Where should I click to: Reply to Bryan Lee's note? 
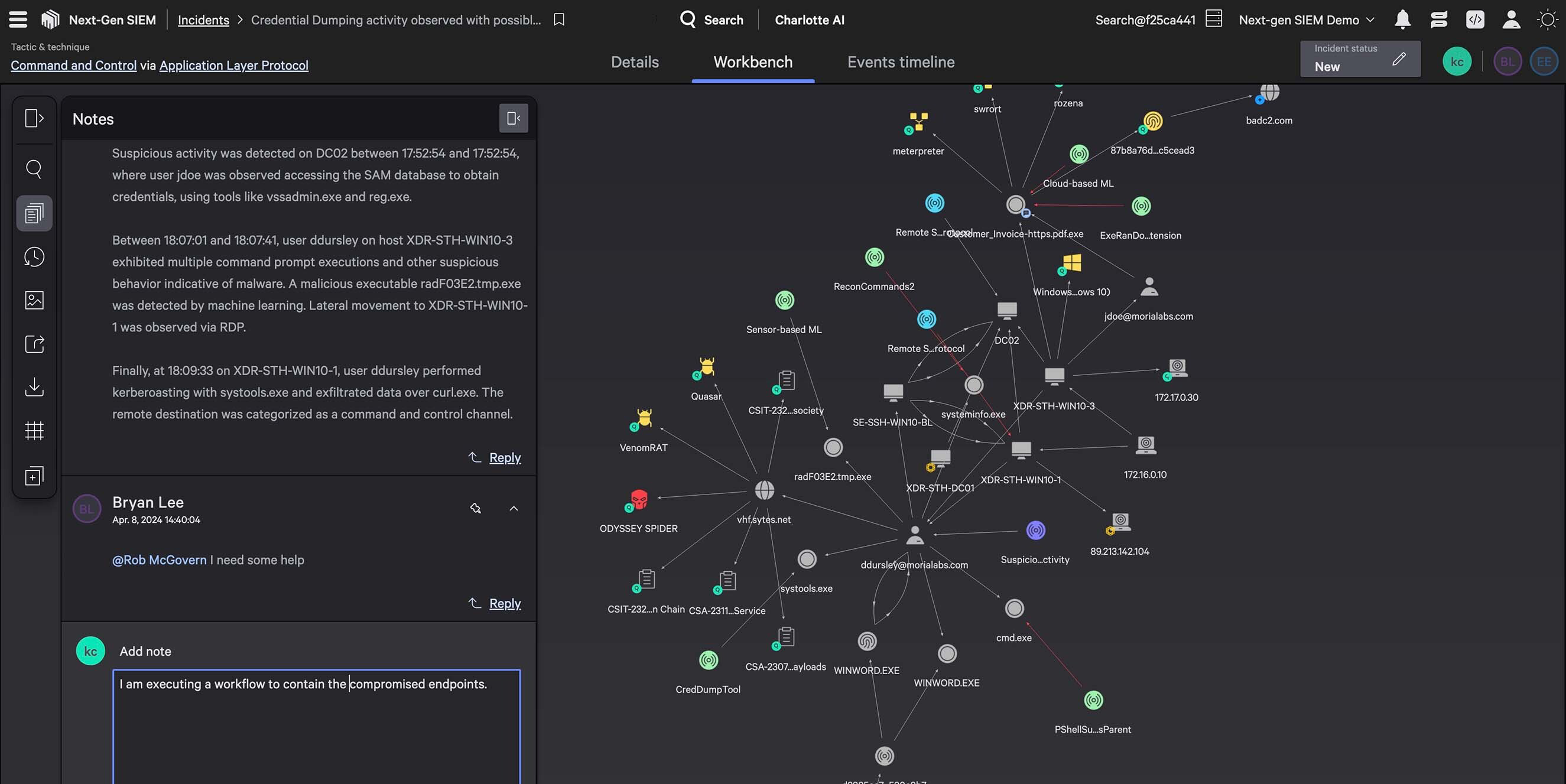click(504, 603)
